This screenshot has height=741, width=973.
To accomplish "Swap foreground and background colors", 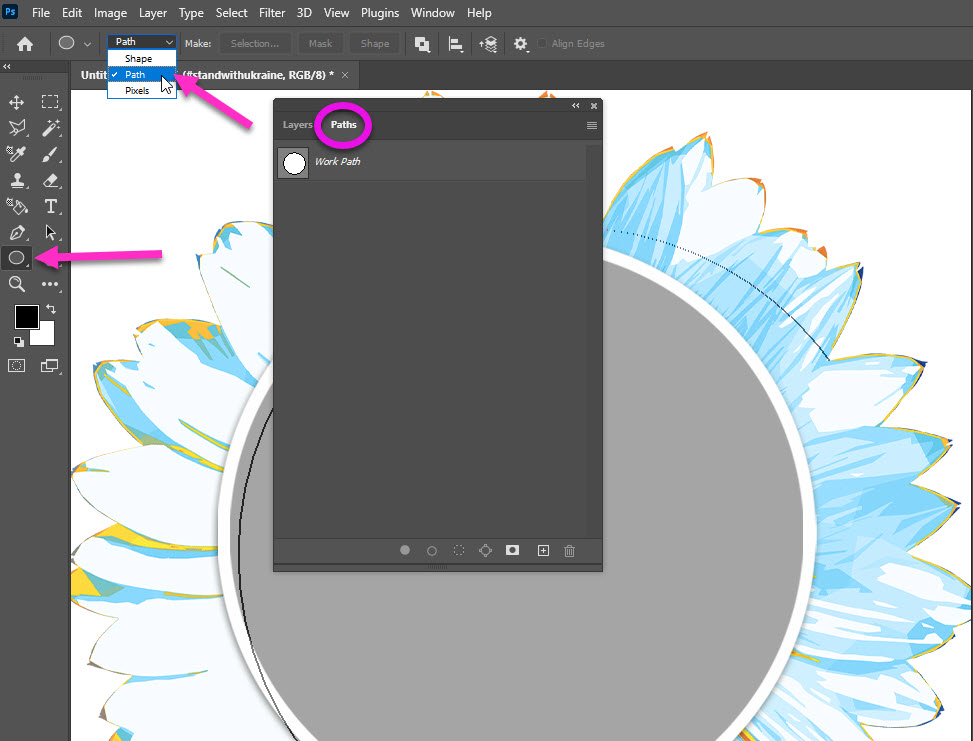I will [x=51, y=308].
